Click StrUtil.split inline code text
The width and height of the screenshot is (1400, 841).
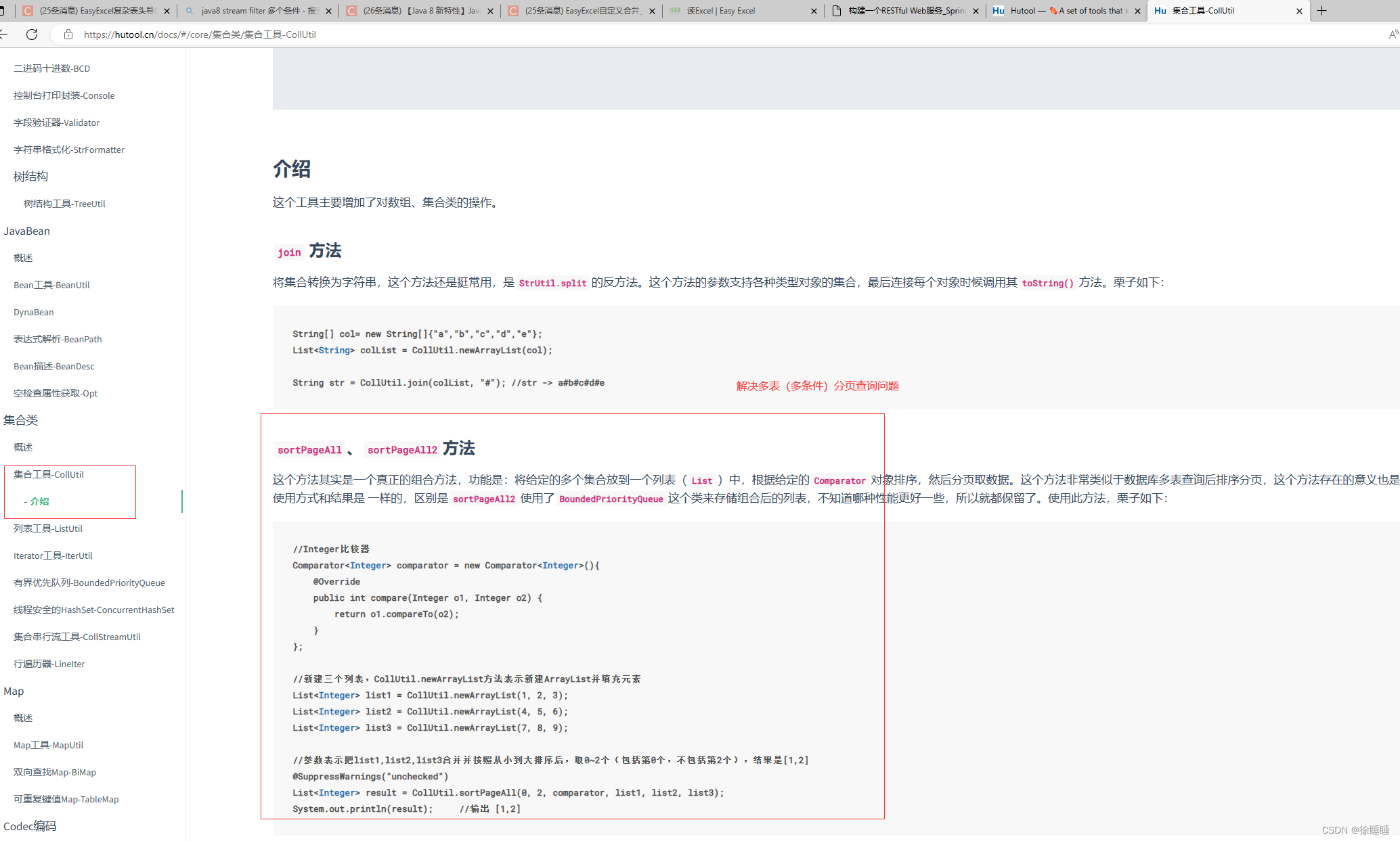tap(552, 283)
